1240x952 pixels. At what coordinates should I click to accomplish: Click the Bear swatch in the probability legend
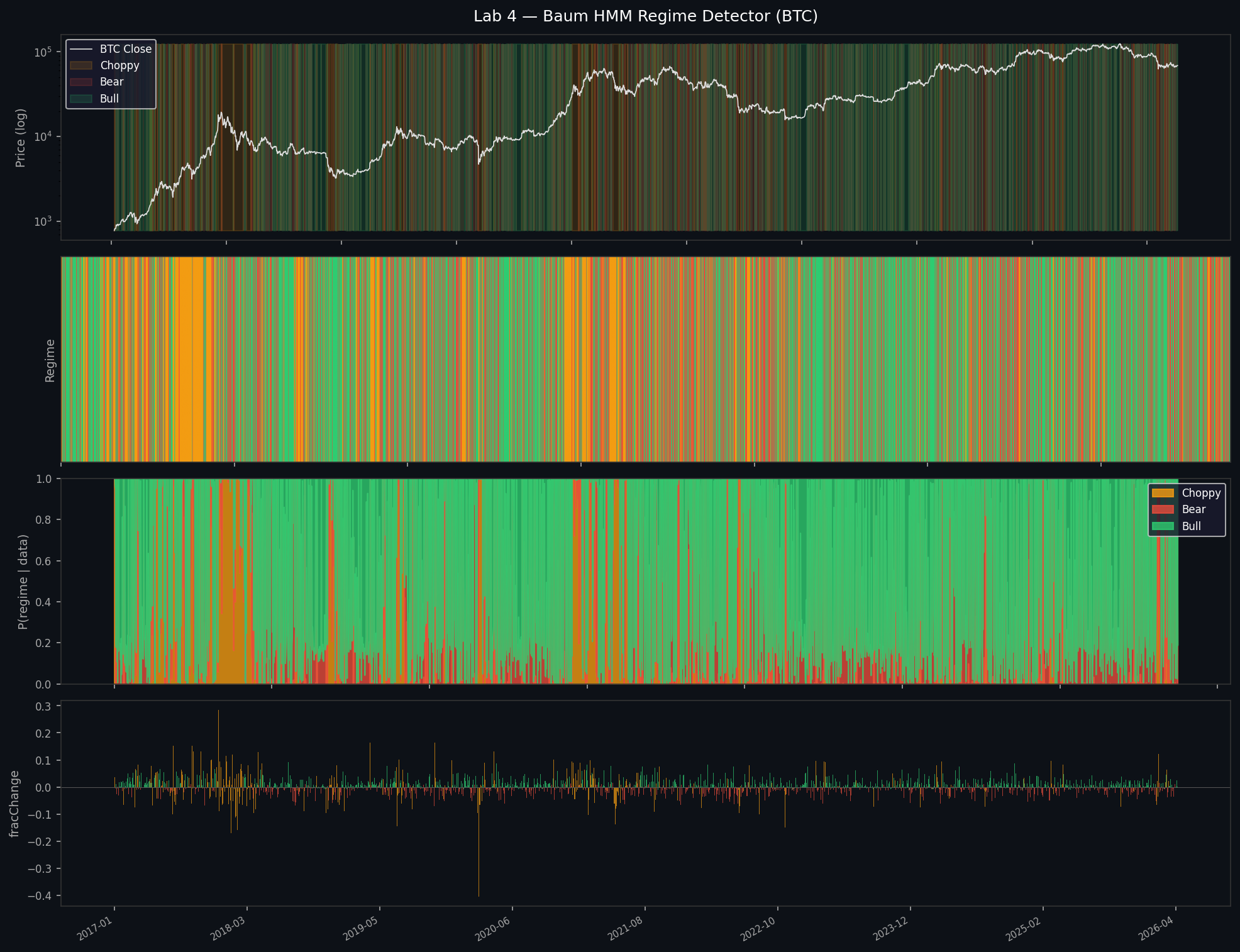coord(1163,509)
